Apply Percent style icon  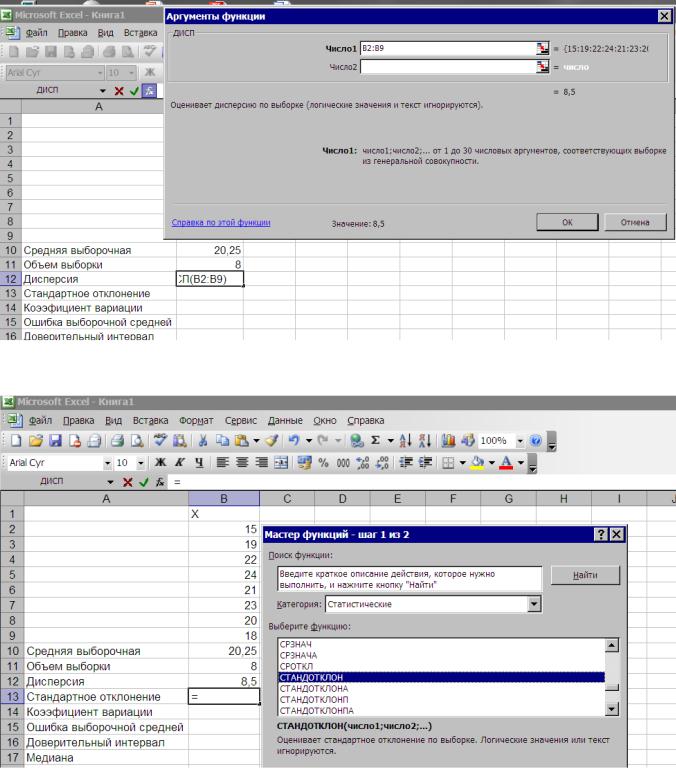tap(323, 462)
